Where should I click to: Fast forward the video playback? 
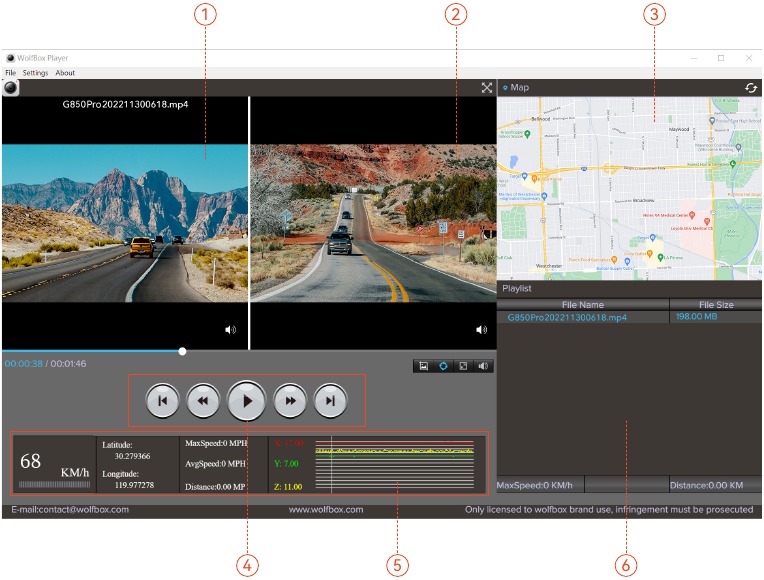[290, 401]
